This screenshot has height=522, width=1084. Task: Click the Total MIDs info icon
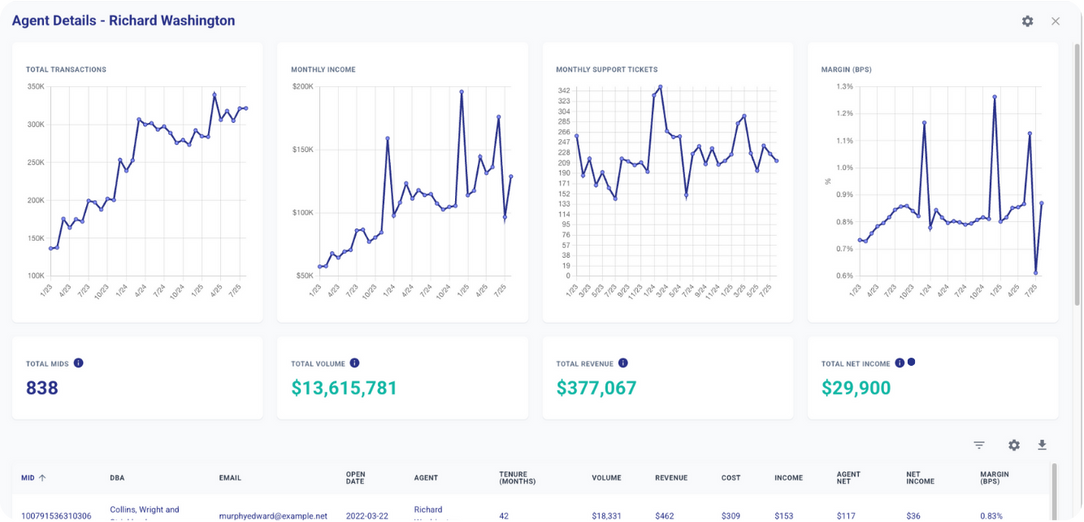point(79,363)
